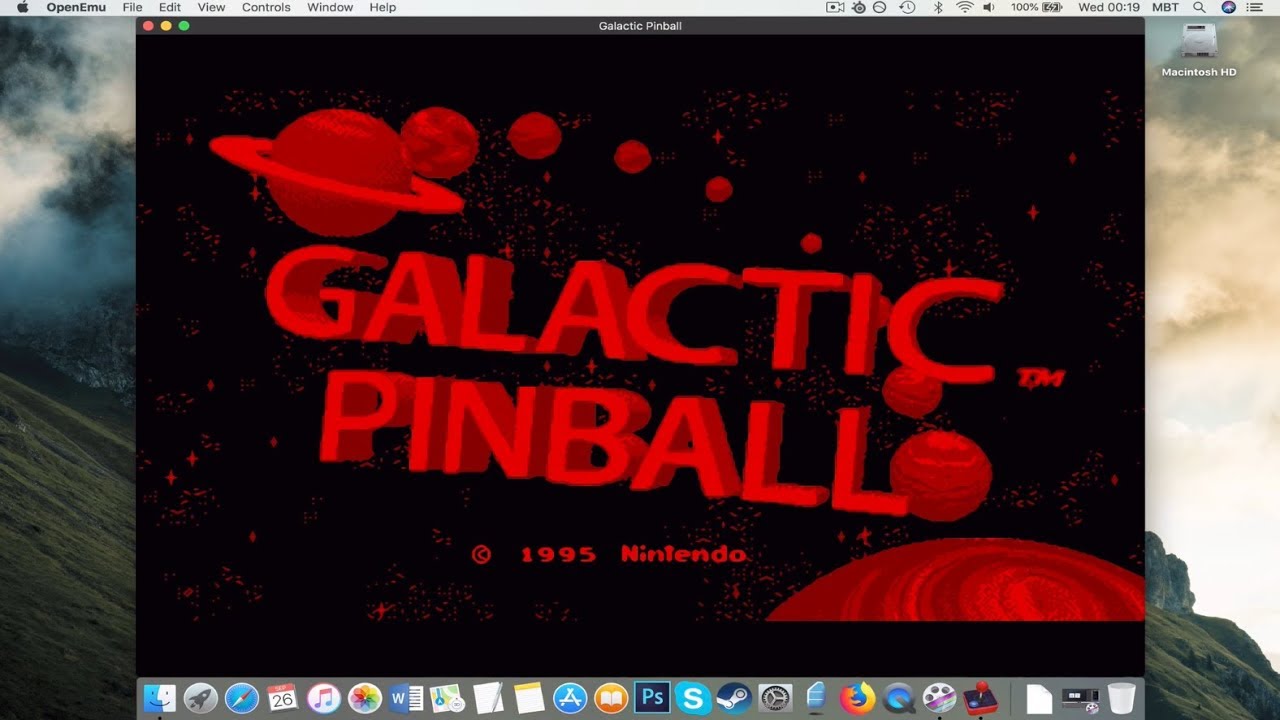Open Skype in the dock
The height and width of the screenshot is (720, 1280).
(693, 698)
